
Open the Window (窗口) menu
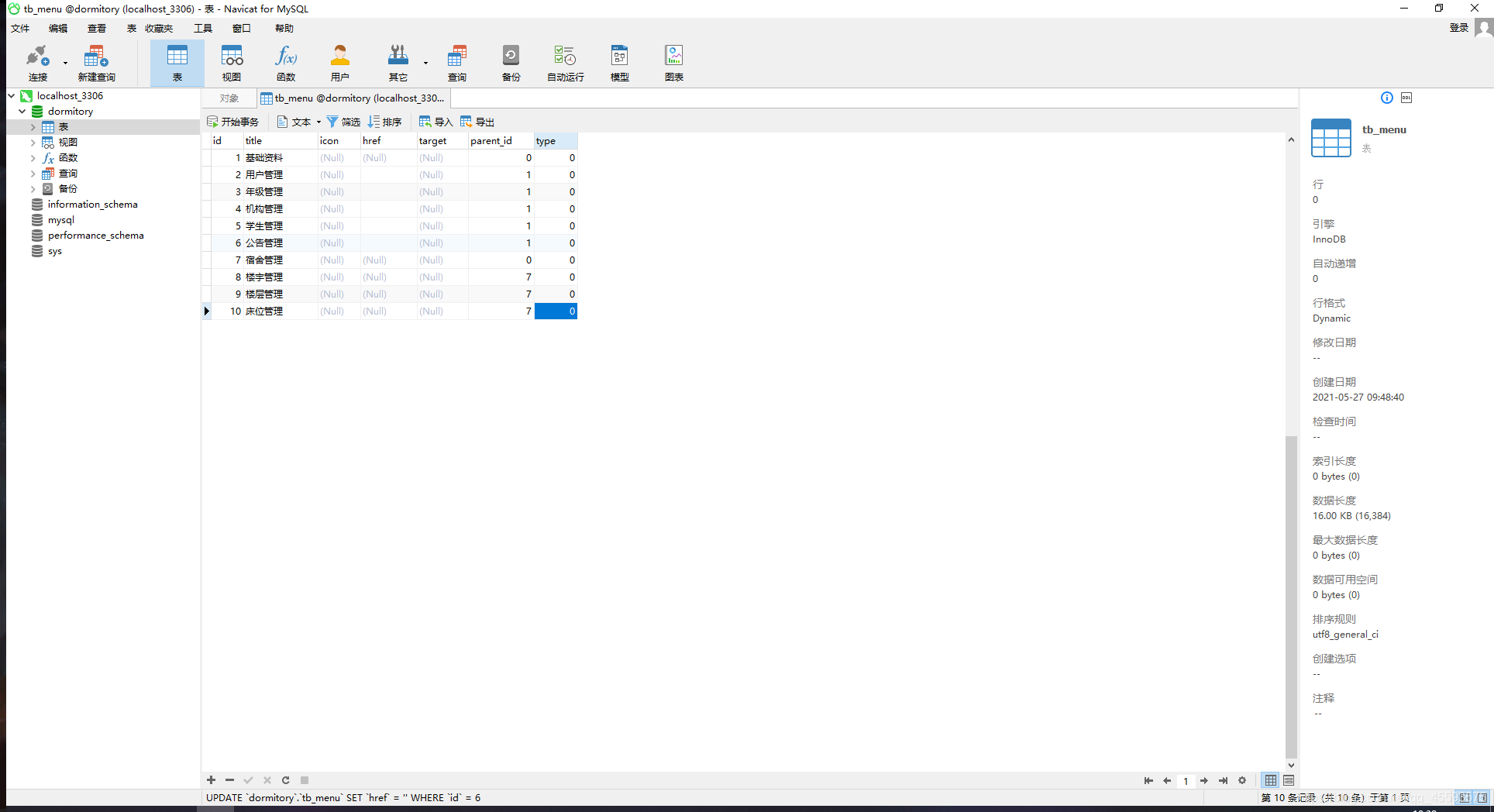242,28
